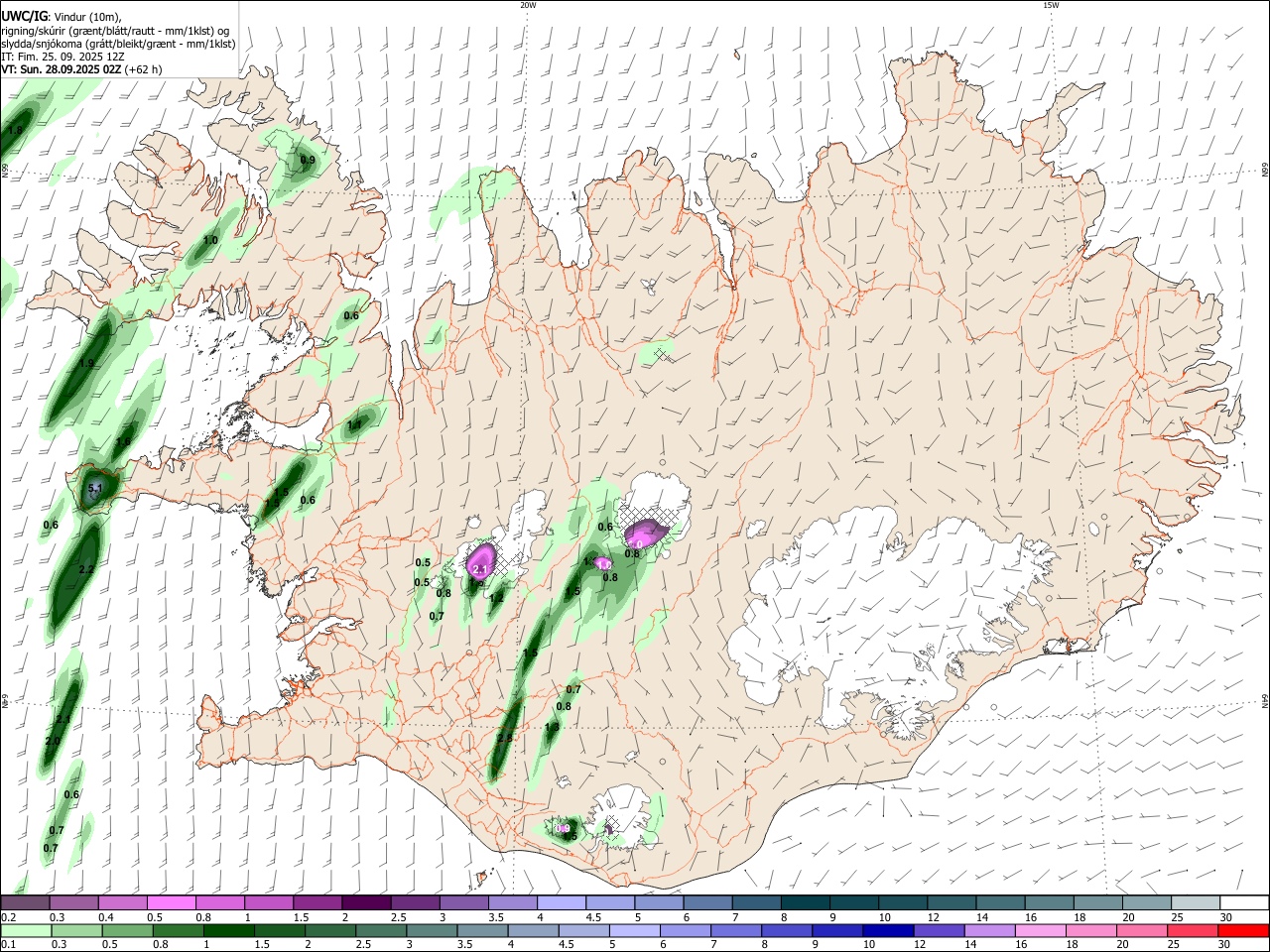Click the pink rain swatch between 16 and 18

[x=1040, y=930]
